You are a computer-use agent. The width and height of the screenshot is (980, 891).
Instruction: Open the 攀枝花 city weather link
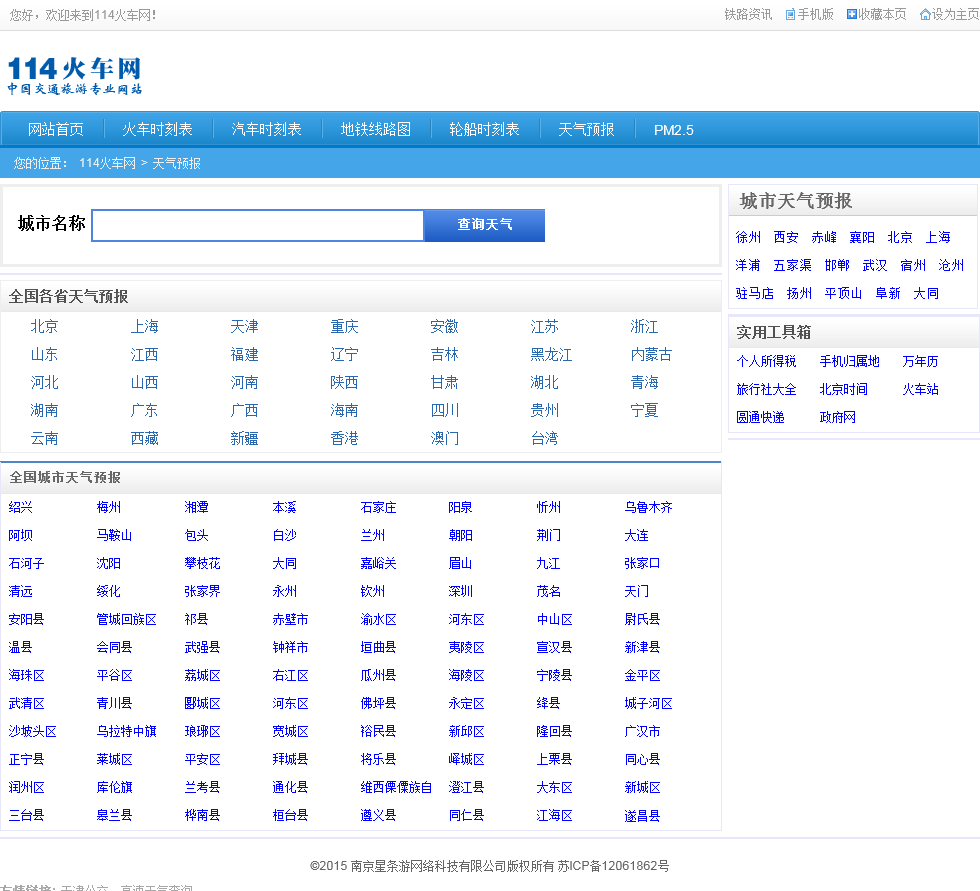202,564
